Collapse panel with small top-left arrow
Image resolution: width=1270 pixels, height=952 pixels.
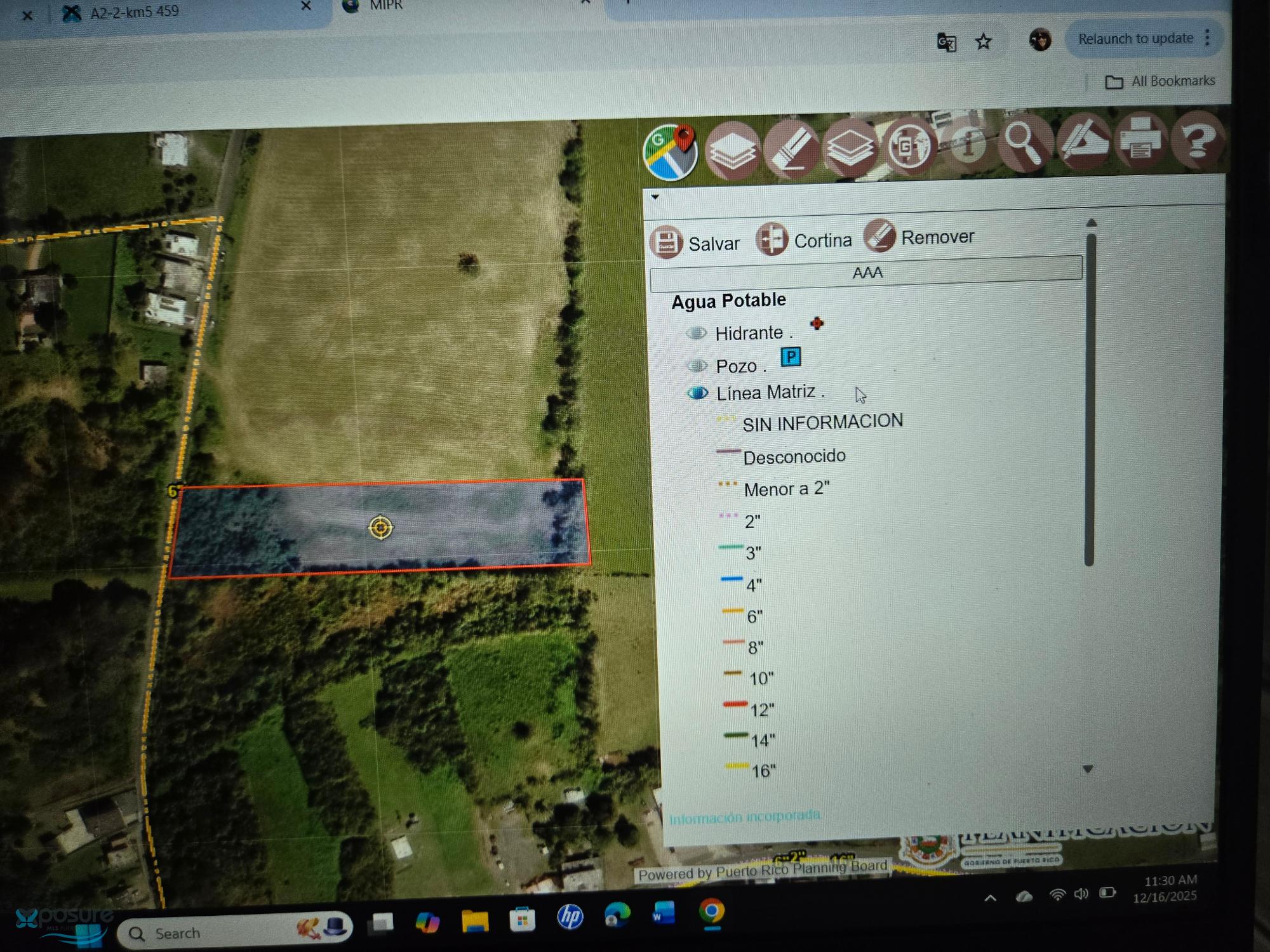pyautogui.click(x=655, y=197)
